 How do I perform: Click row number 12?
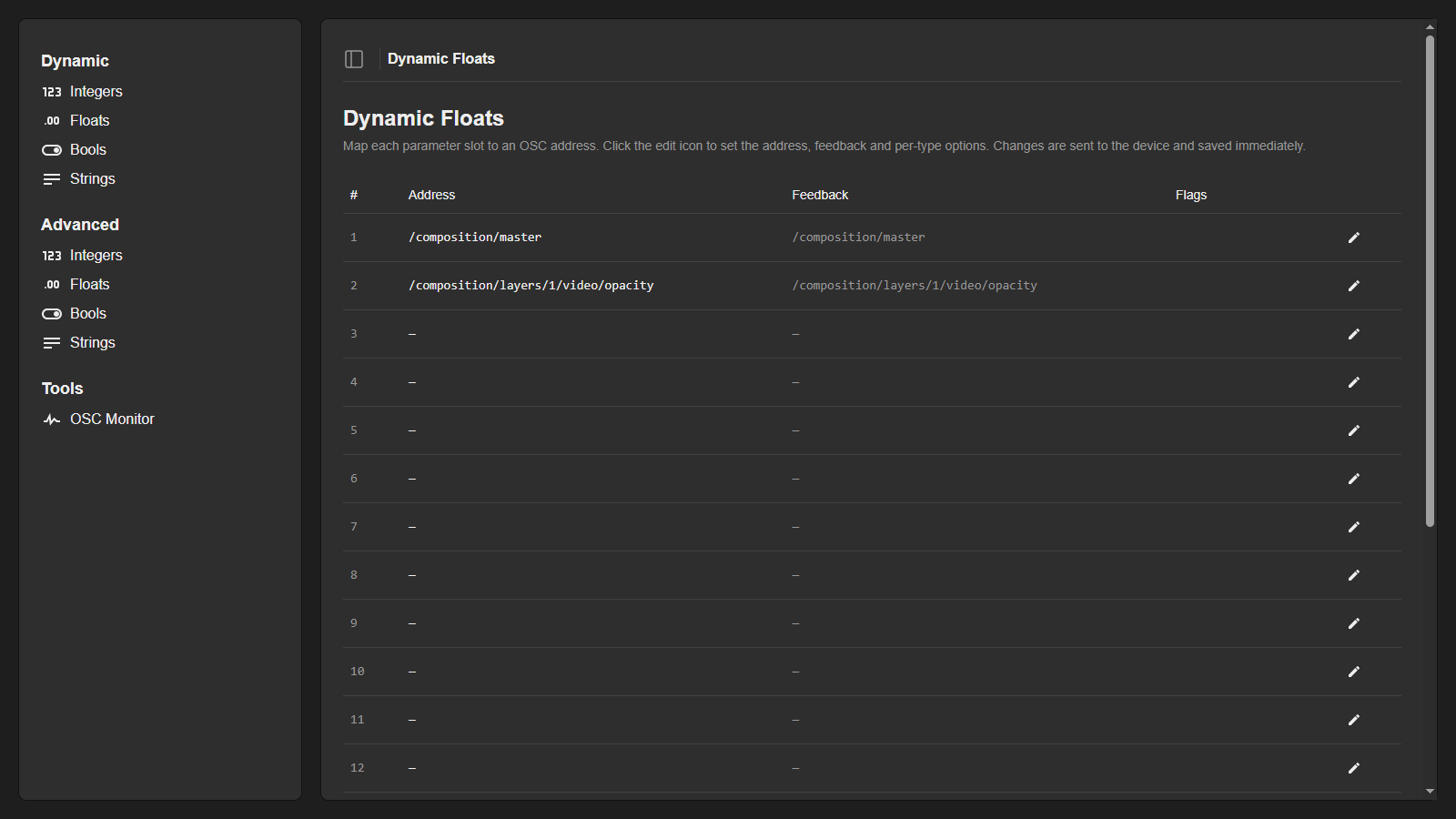[x=357, y=768]
